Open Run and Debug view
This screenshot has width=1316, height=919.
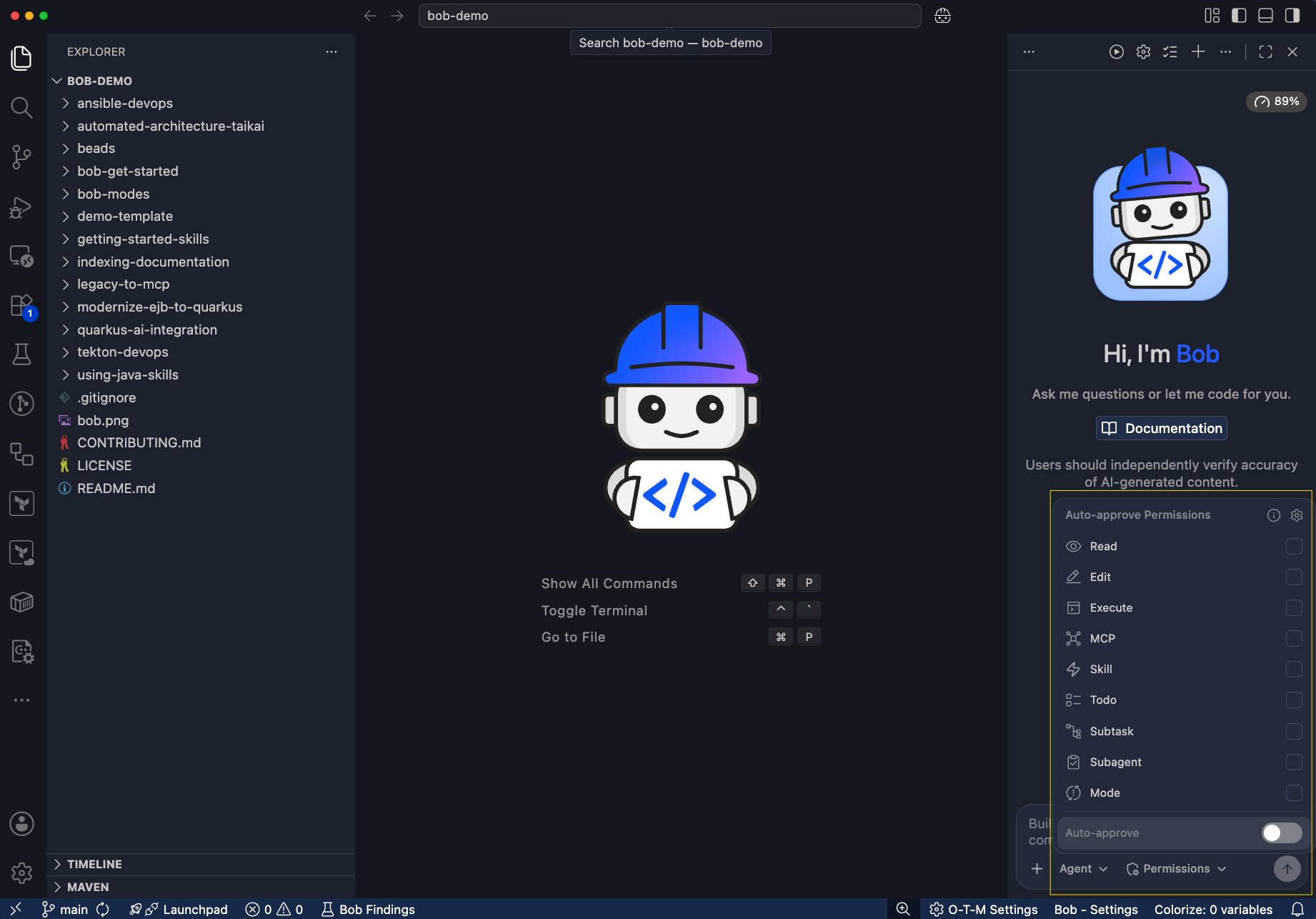[x=22, y=207]
